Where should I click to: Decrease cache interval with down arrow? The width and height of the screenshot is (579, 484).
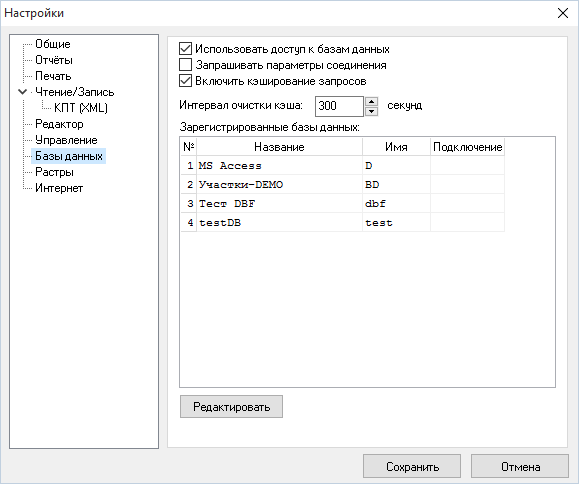point(371,111)
